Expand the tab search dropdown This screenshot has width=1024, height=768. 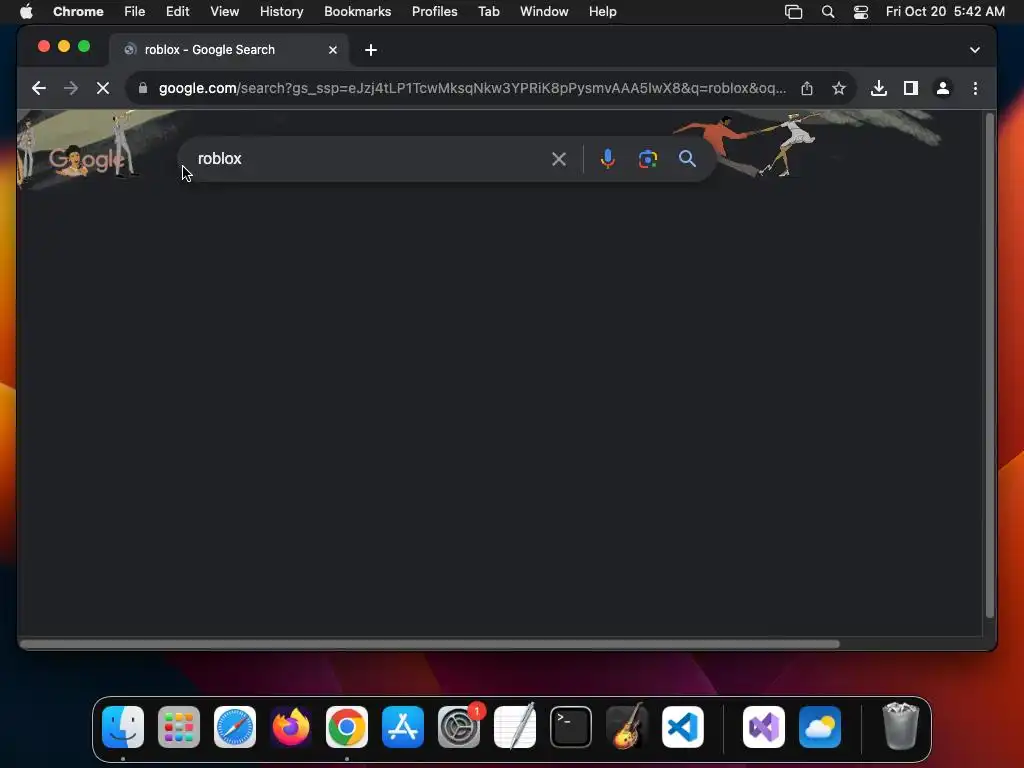(x=974, y=50)
